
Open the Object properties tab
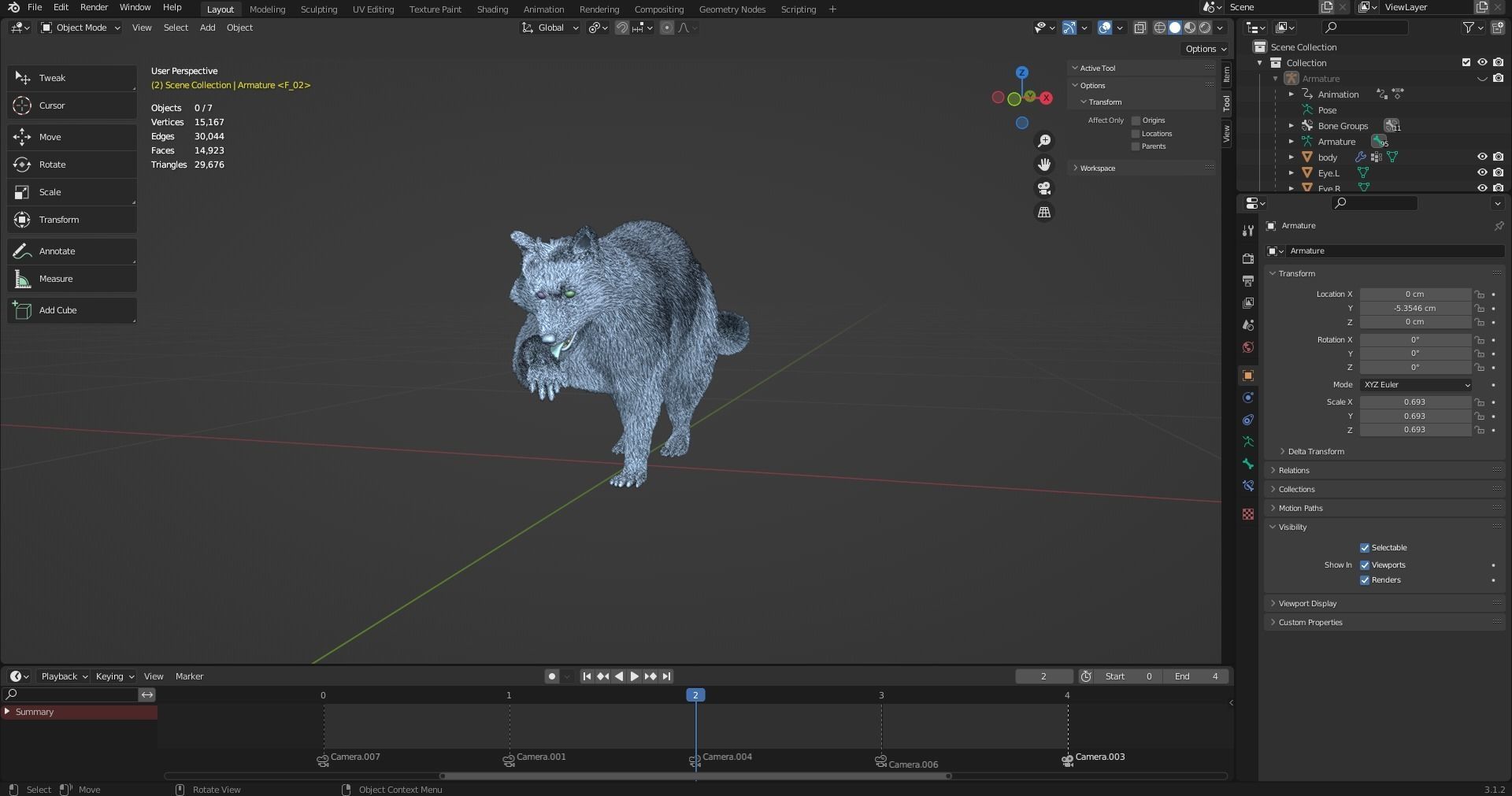[x=1248, y=376]
